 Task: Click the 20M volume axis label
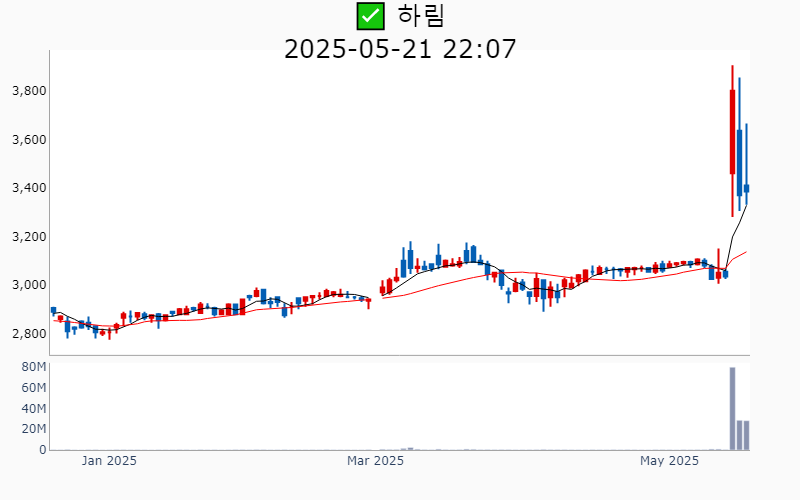click(x=34, y=429)
